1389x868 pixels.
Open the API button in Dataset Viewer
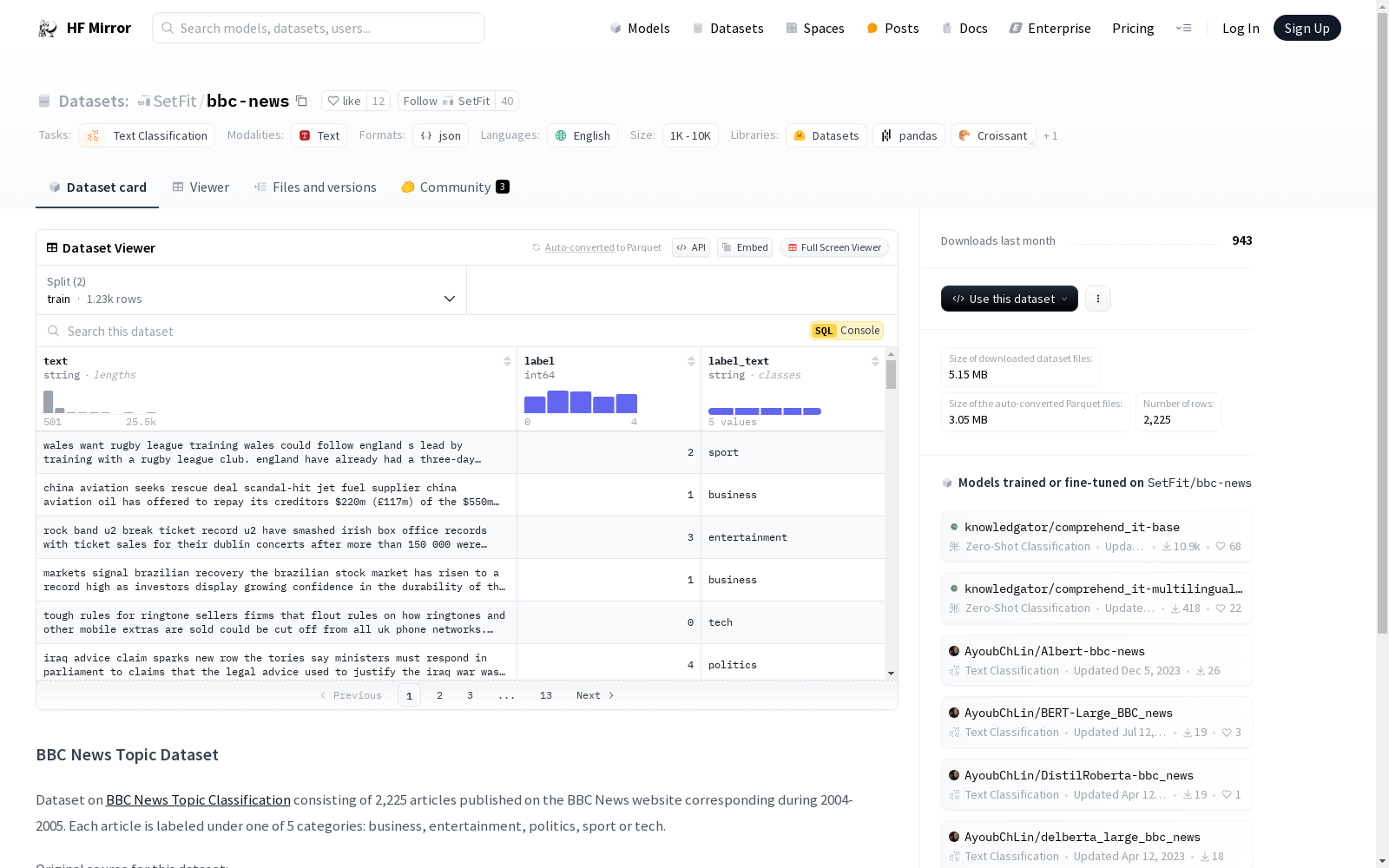(x=691, y=247)
